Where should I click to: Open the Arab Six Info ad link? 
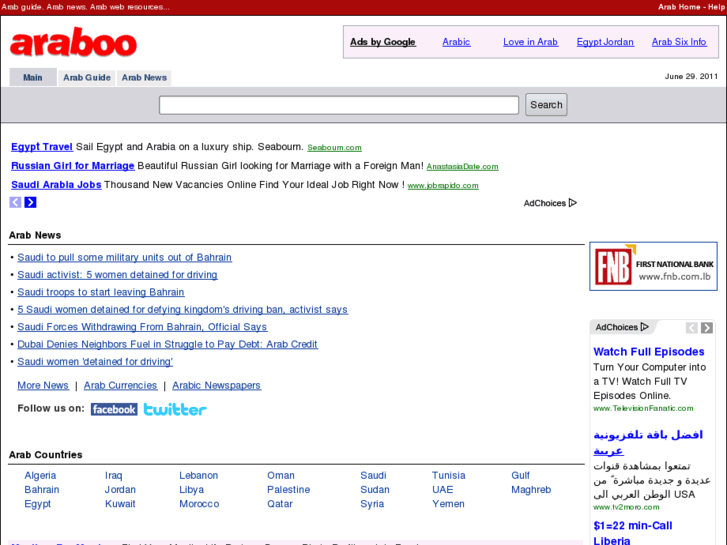679,42
